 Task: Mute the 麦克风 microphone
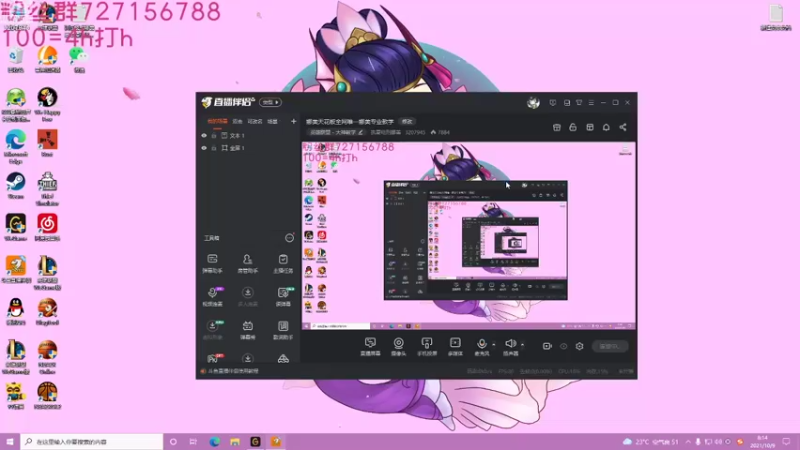pyautogui.click(x=481, y=346)
